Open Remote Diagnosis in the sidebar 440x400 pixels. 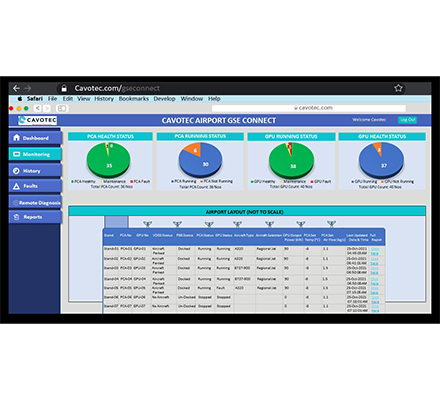pos(35,203)
